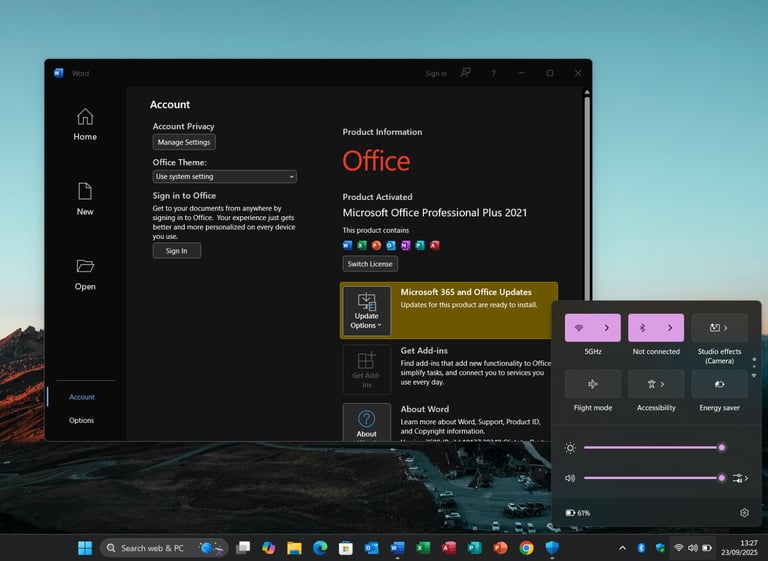Screen dimensions: 768x561
Task: Toggle Wi-Fi in quick settings
Action: [x=579, y=328]
